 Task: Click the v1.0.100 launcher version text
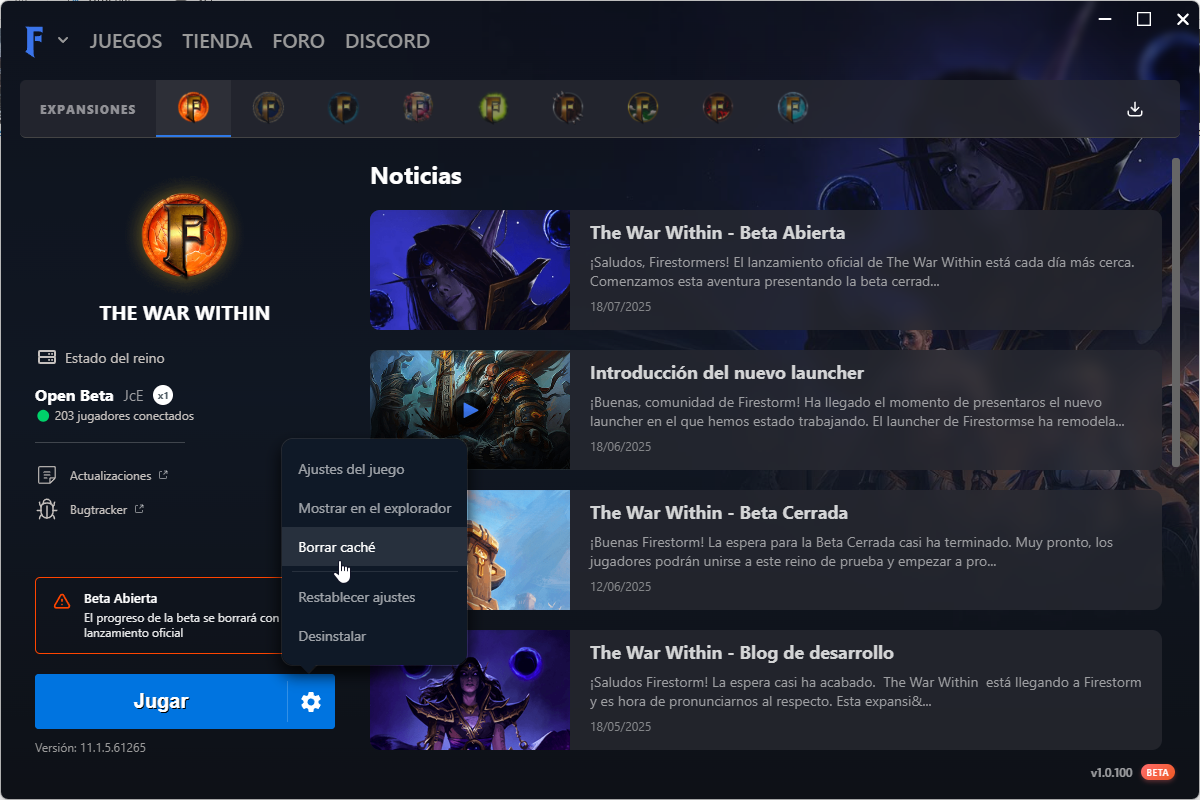click(1111, 773)
